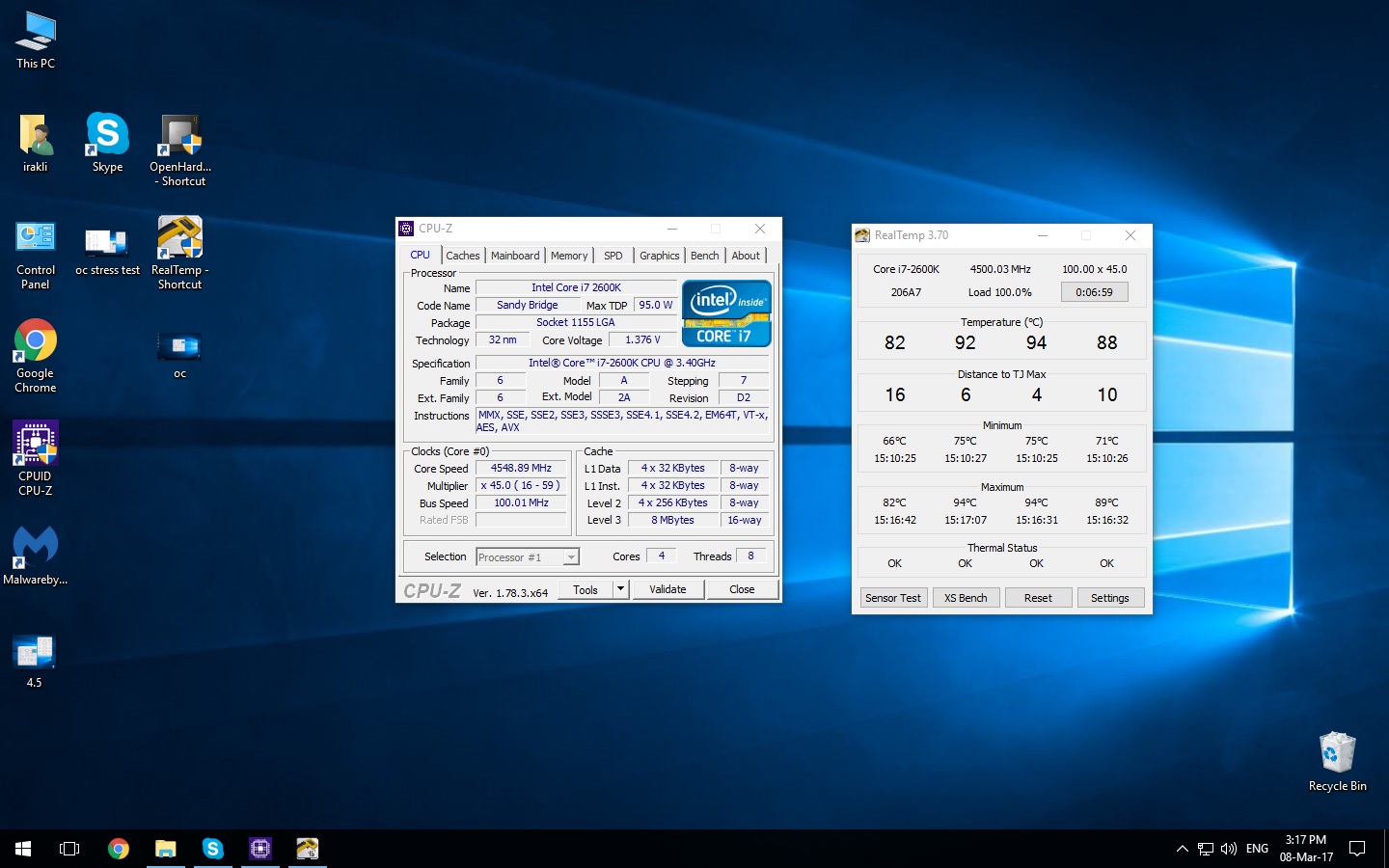Expand the Processor #1 selection dropdown
This screenshot has width=1389, height=868.
click(x=571, y=557)
